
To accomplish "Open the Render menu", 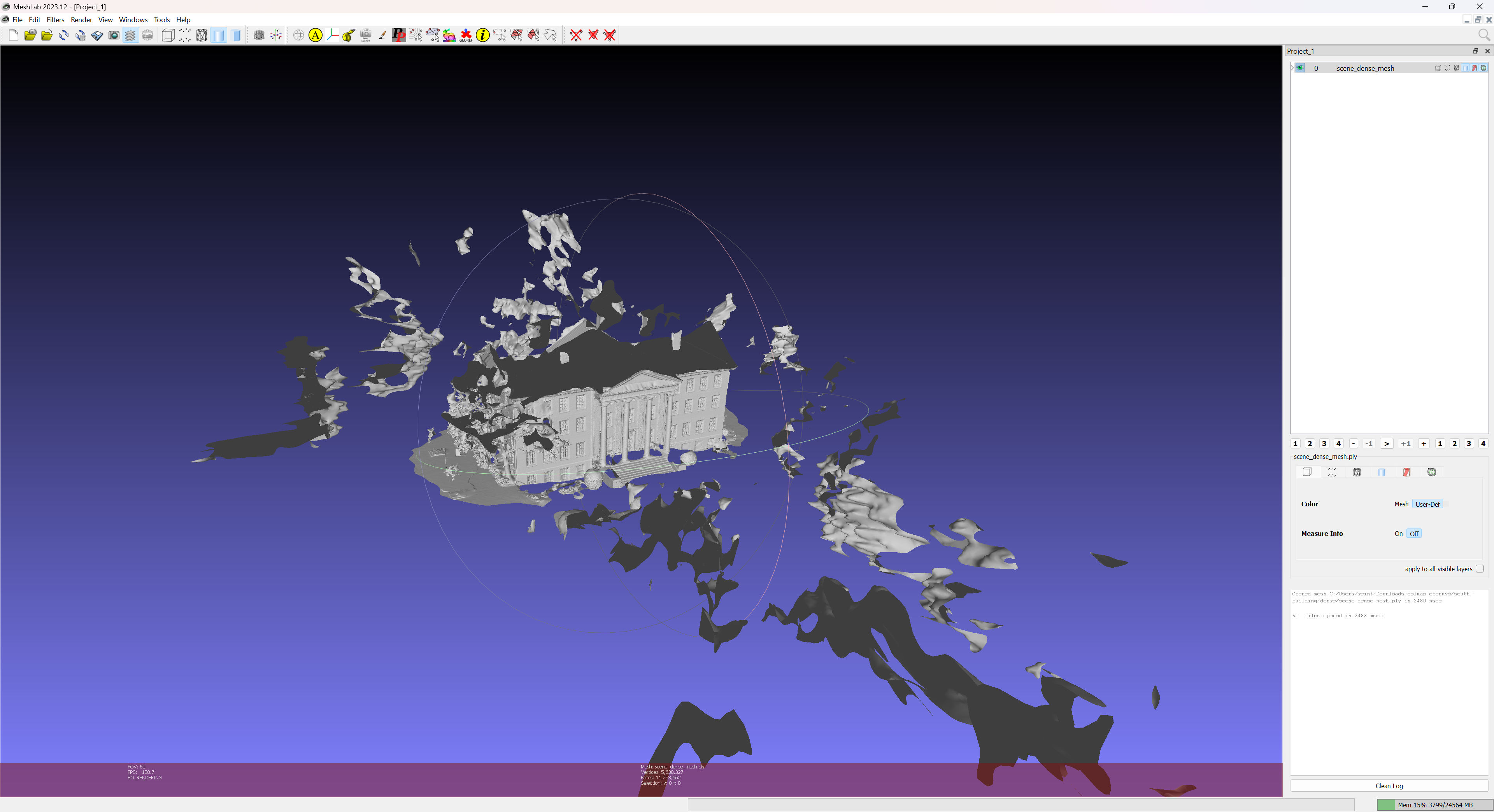I will (x=81, y=20).
